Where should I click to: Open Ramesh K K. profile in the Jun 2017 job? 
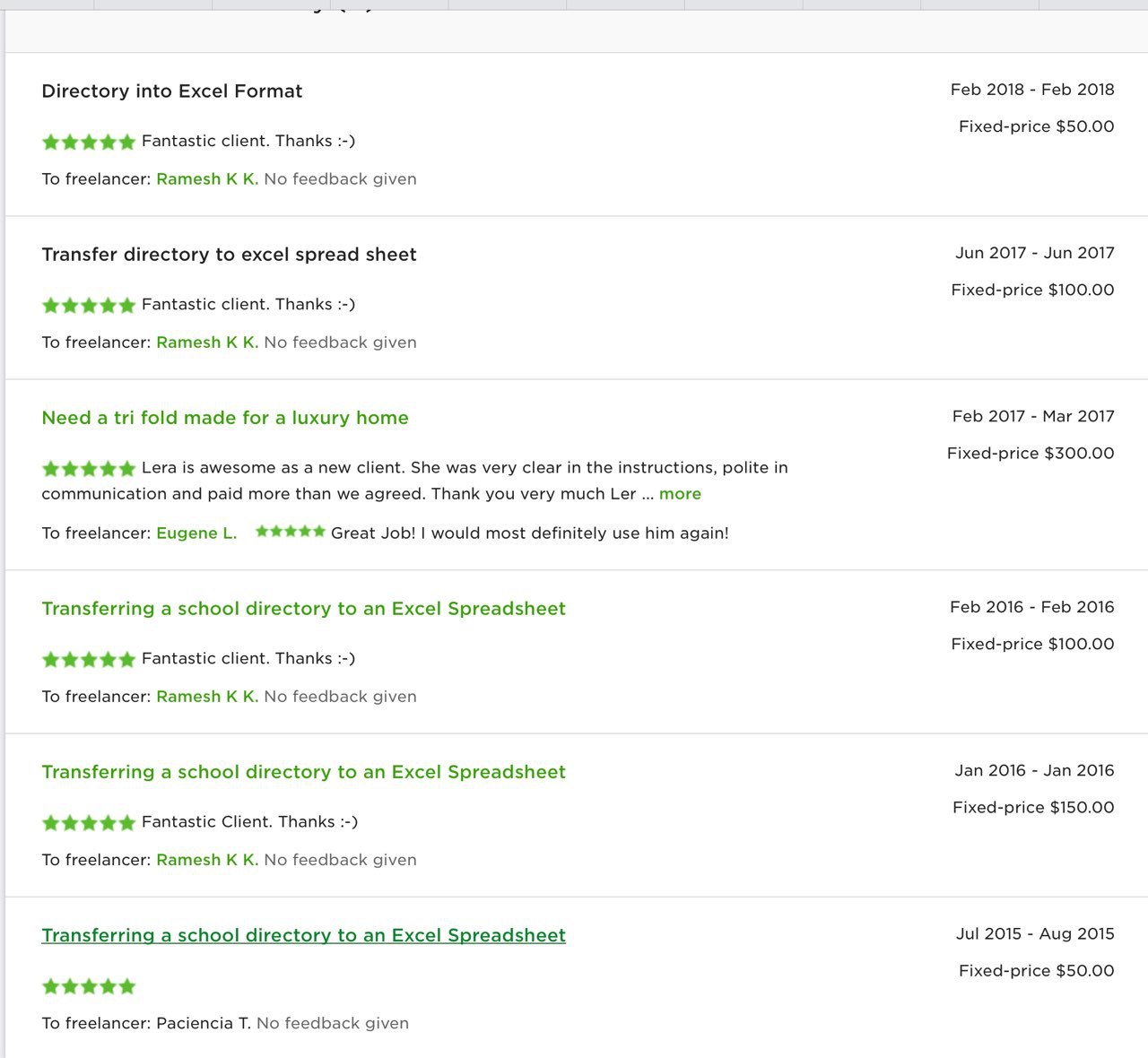click(207, 343)
